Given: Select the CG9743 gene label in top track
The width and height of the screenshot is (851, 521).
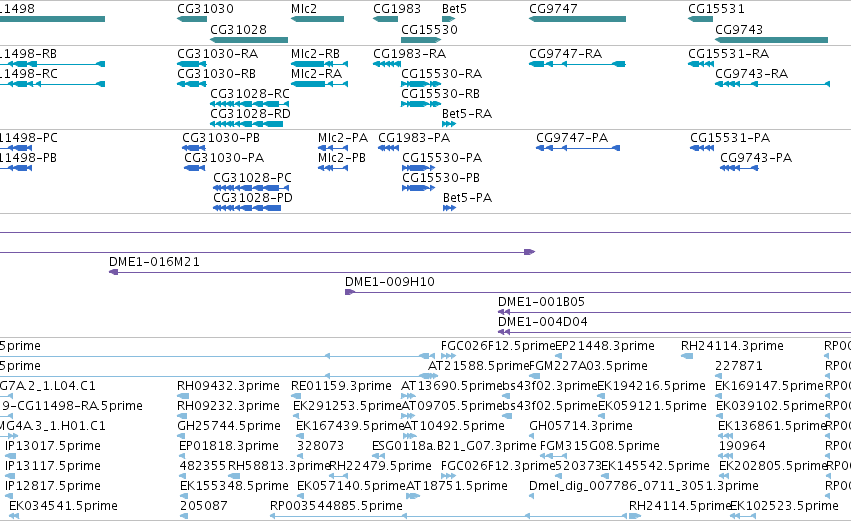Looking at the screenshot, I should click(739, 29).
